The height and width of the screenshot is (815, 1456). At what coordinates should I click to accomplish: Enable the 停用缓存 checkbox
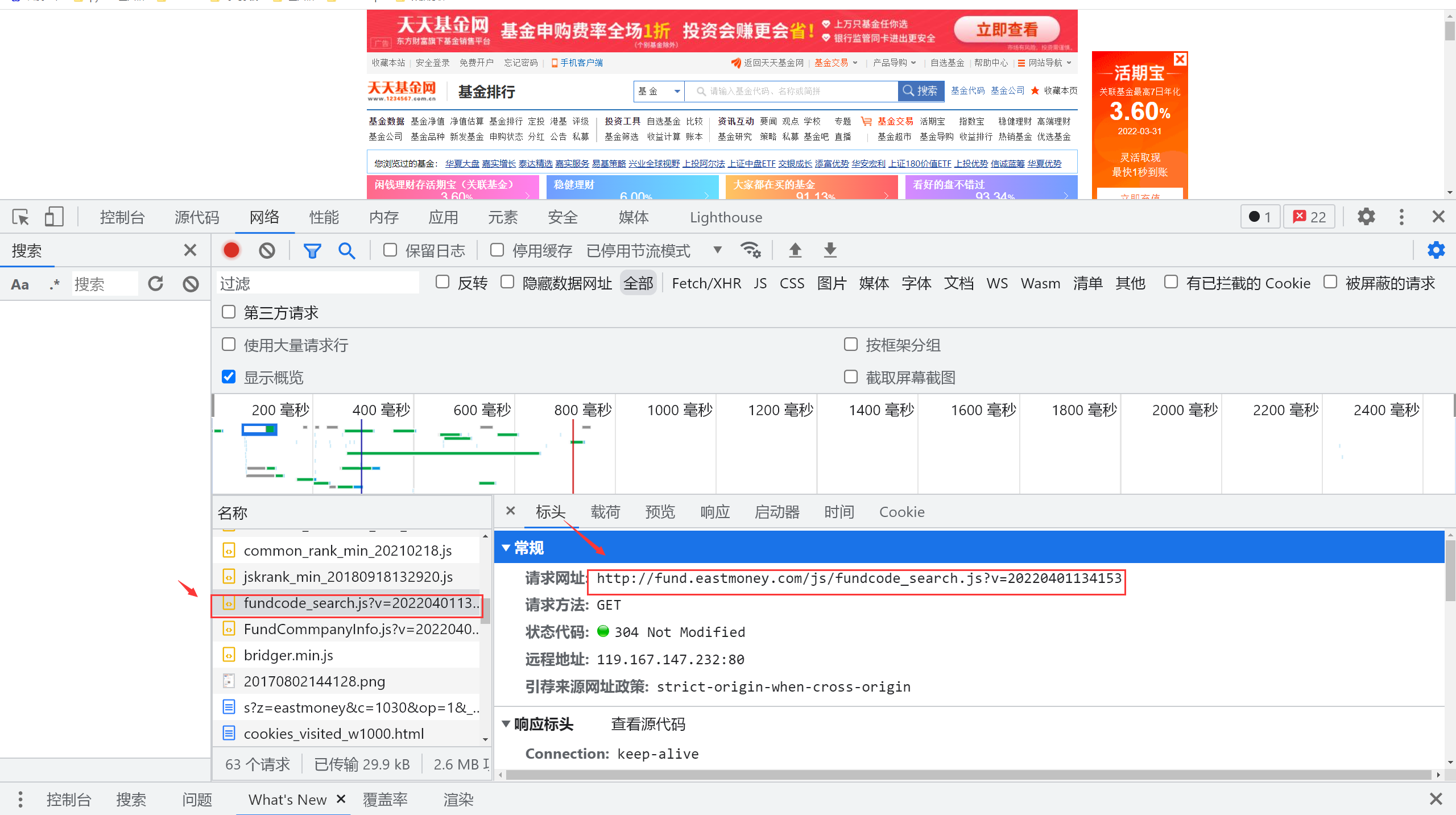click(497, 250)
